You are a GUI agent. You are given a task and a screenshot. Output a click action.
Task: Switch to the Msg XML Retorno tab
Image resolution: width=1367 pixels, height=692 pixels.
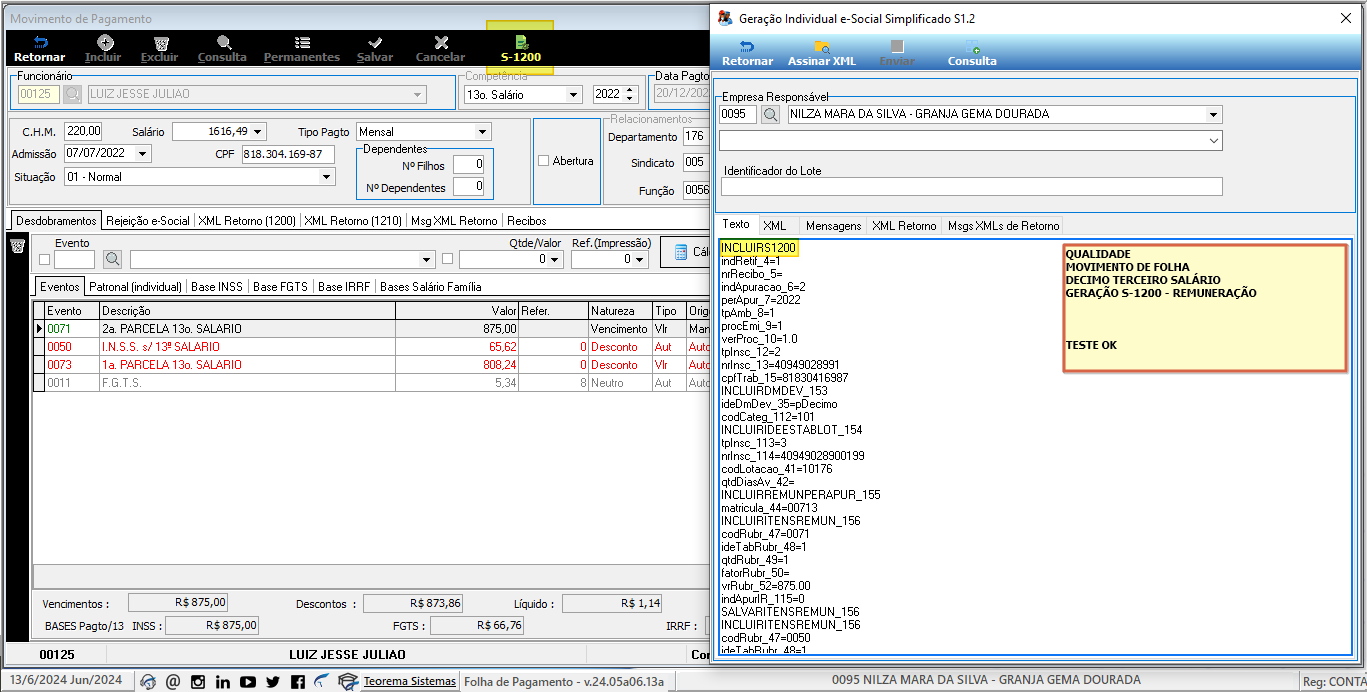[453, 221]
